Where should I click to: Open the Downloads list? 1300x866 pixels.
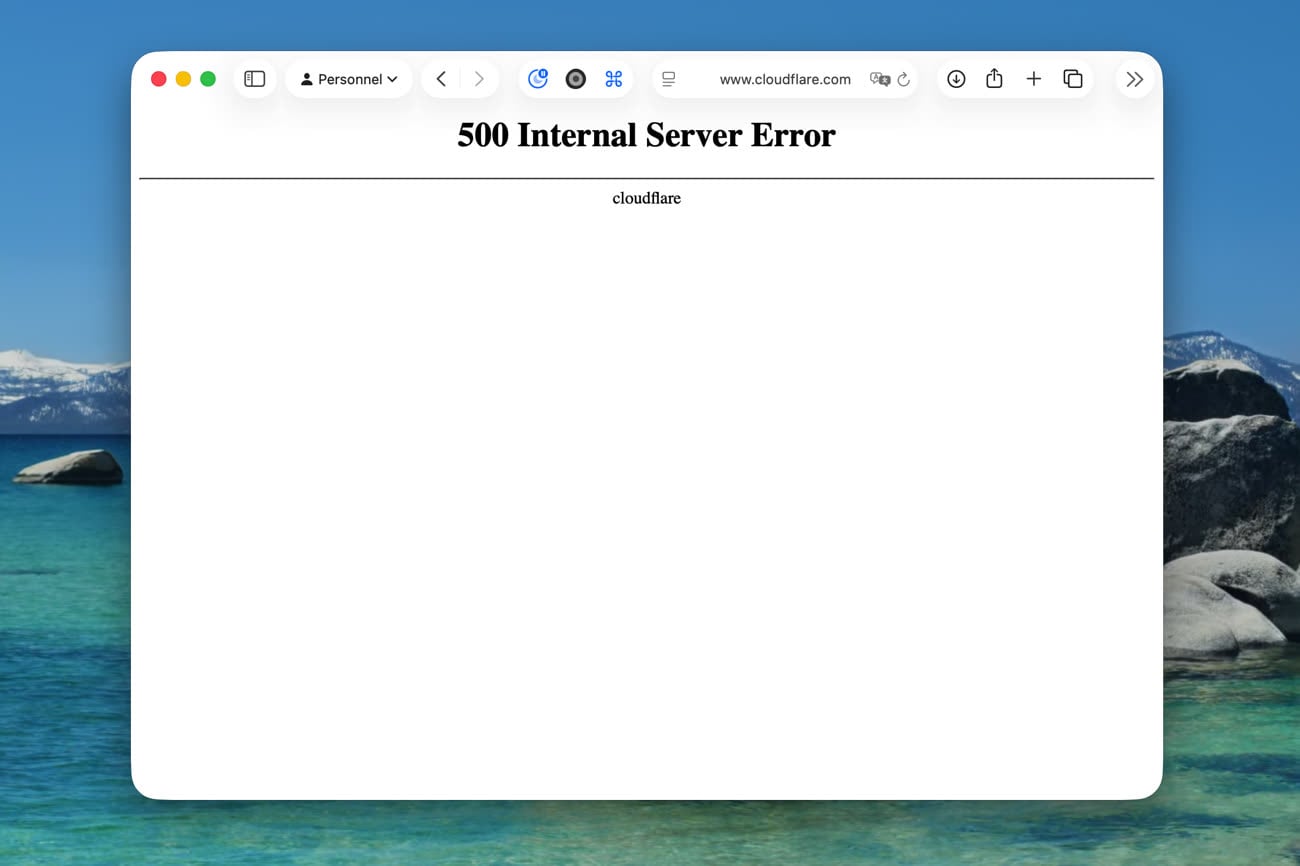pos(956,78)
